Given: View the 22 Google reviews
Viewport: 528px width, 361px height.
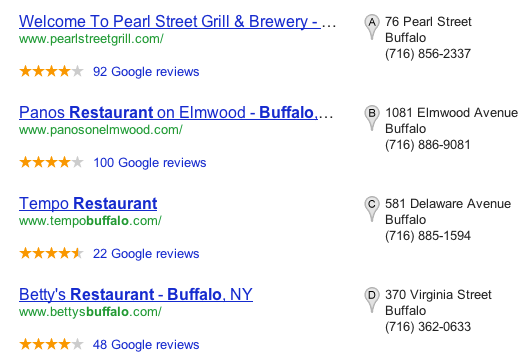Looking at the screenshot, I should point(146,254).
